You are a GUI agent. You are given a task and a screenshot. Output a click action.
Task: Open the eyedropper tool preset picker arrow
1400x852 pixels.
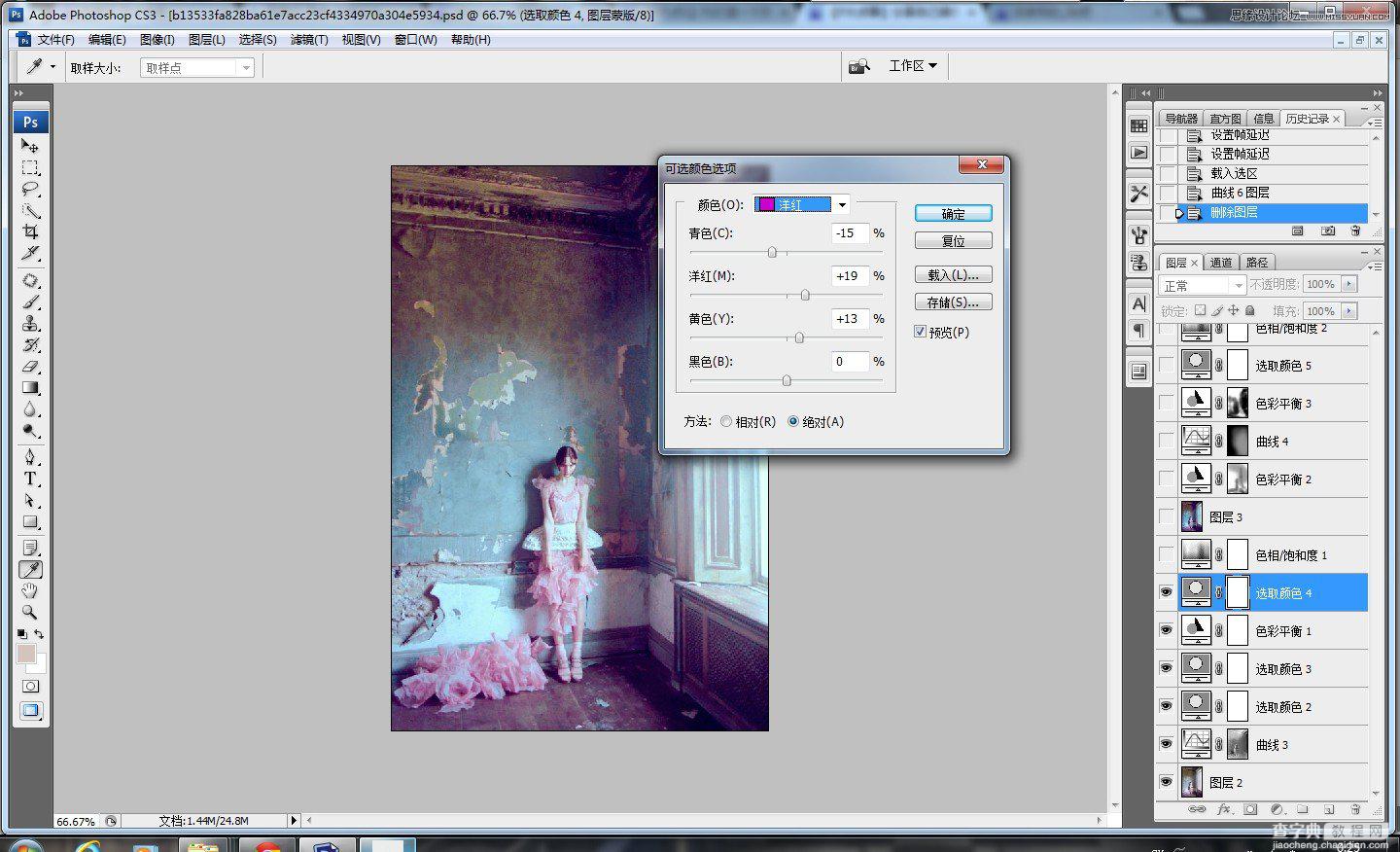(x=52, y=66)
